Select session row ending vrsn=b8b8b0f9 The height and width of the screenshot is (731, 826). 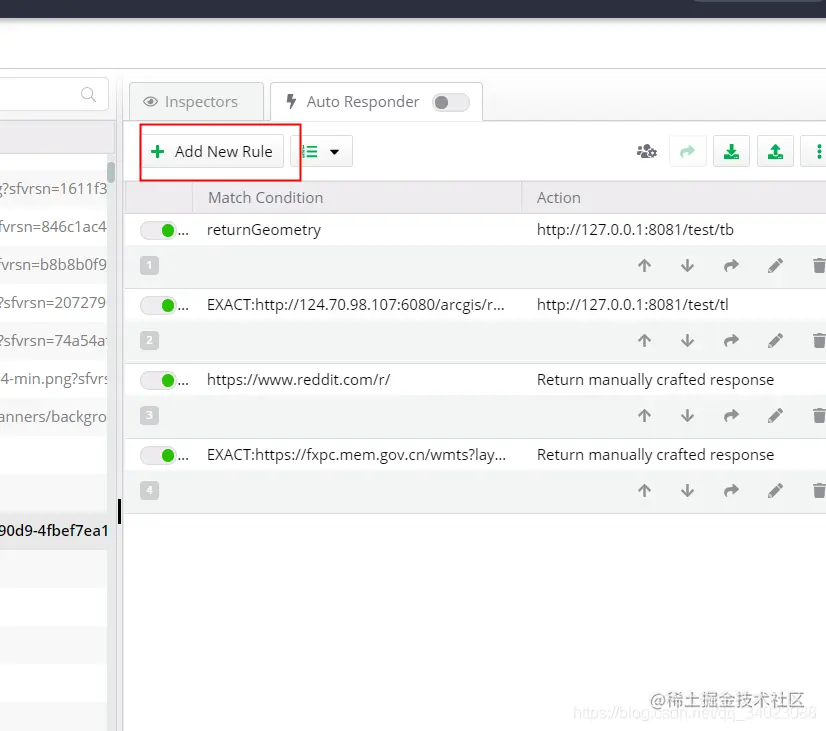coord(53,264)
